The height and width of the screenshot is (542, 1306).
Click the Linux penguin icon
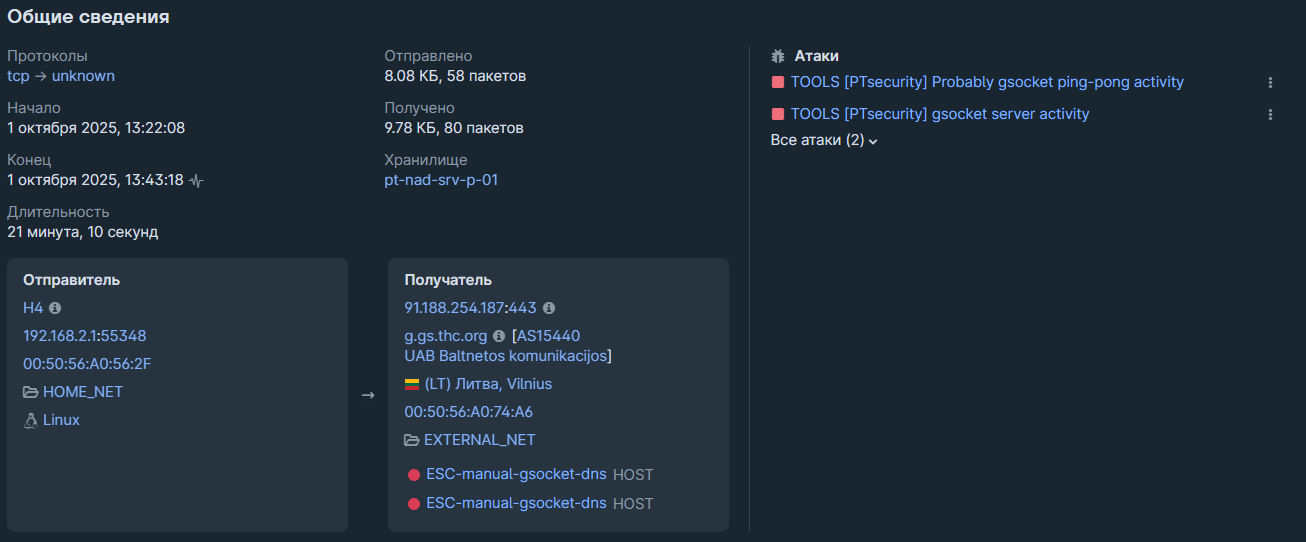(x=30, y=420)
